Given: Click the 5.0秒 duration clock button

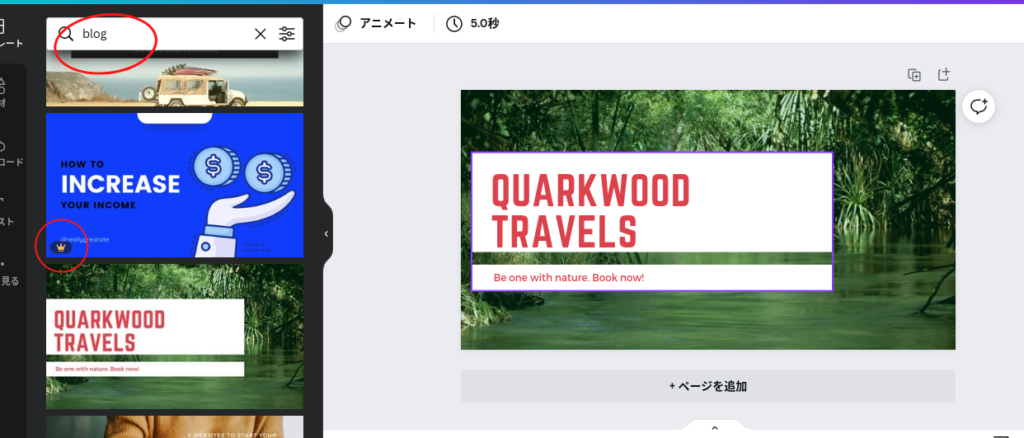Looking at the screenshot, I should click(473, 23).
